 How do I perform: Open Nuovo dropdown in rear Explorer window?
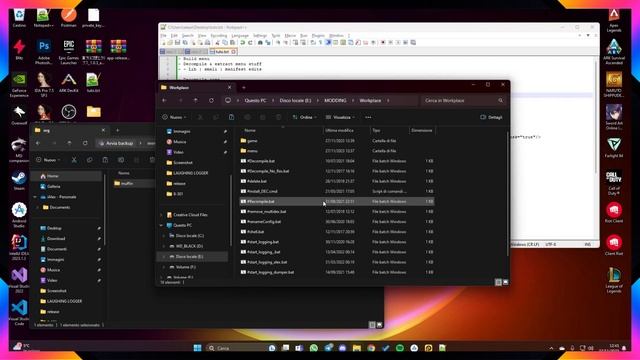pos(48,160)
